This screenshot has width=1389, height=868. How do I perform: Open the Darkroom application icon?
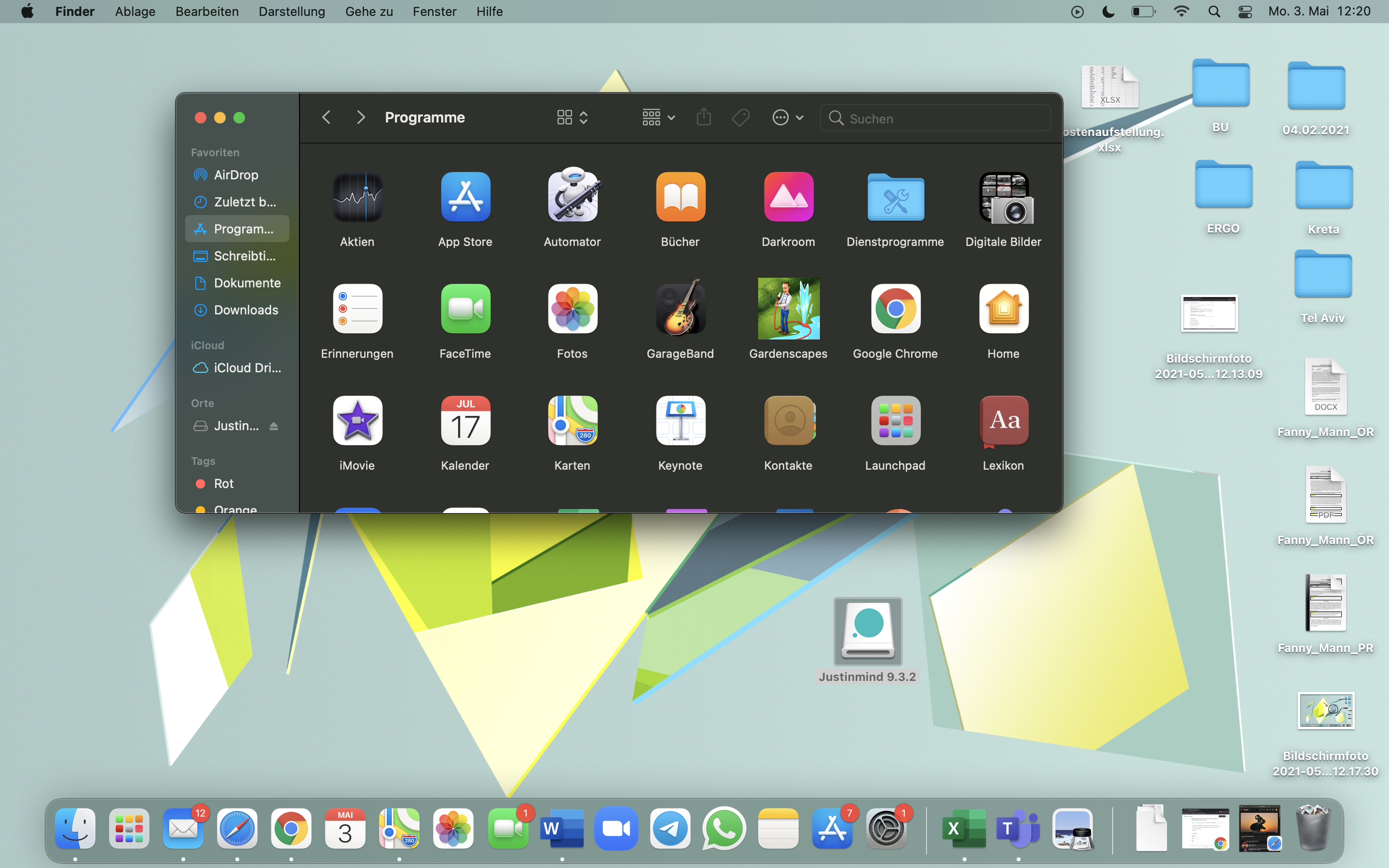coord(788,197)
